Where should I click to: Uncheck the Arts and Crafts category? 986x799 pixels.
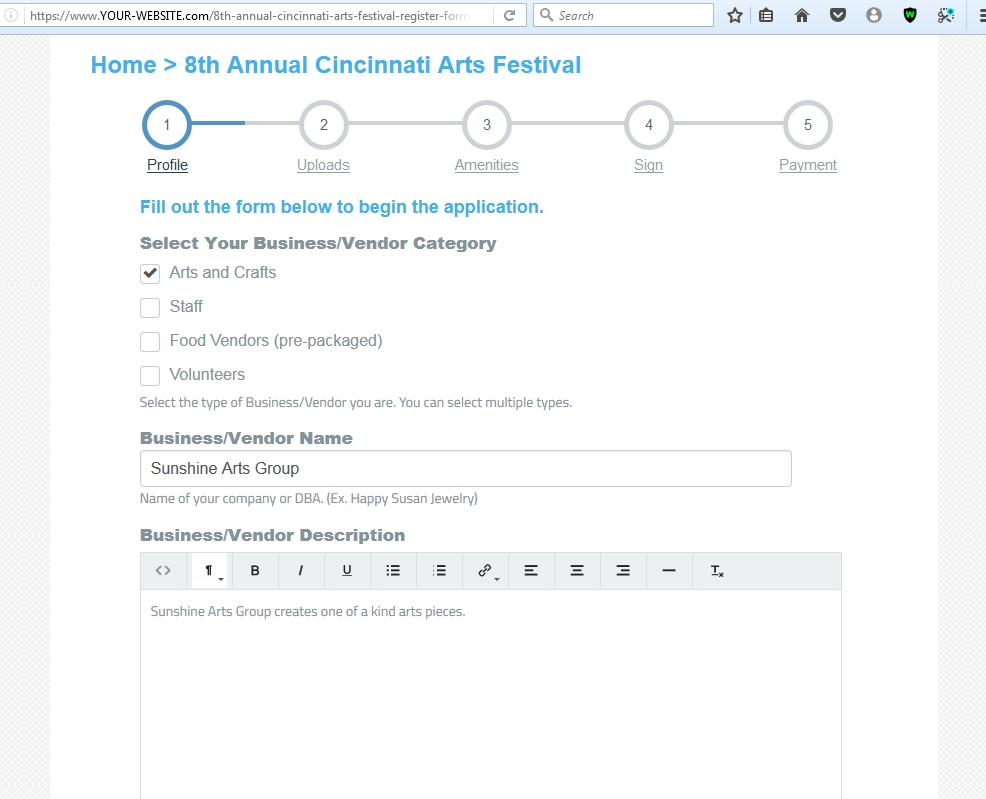[x=150, y=273]
